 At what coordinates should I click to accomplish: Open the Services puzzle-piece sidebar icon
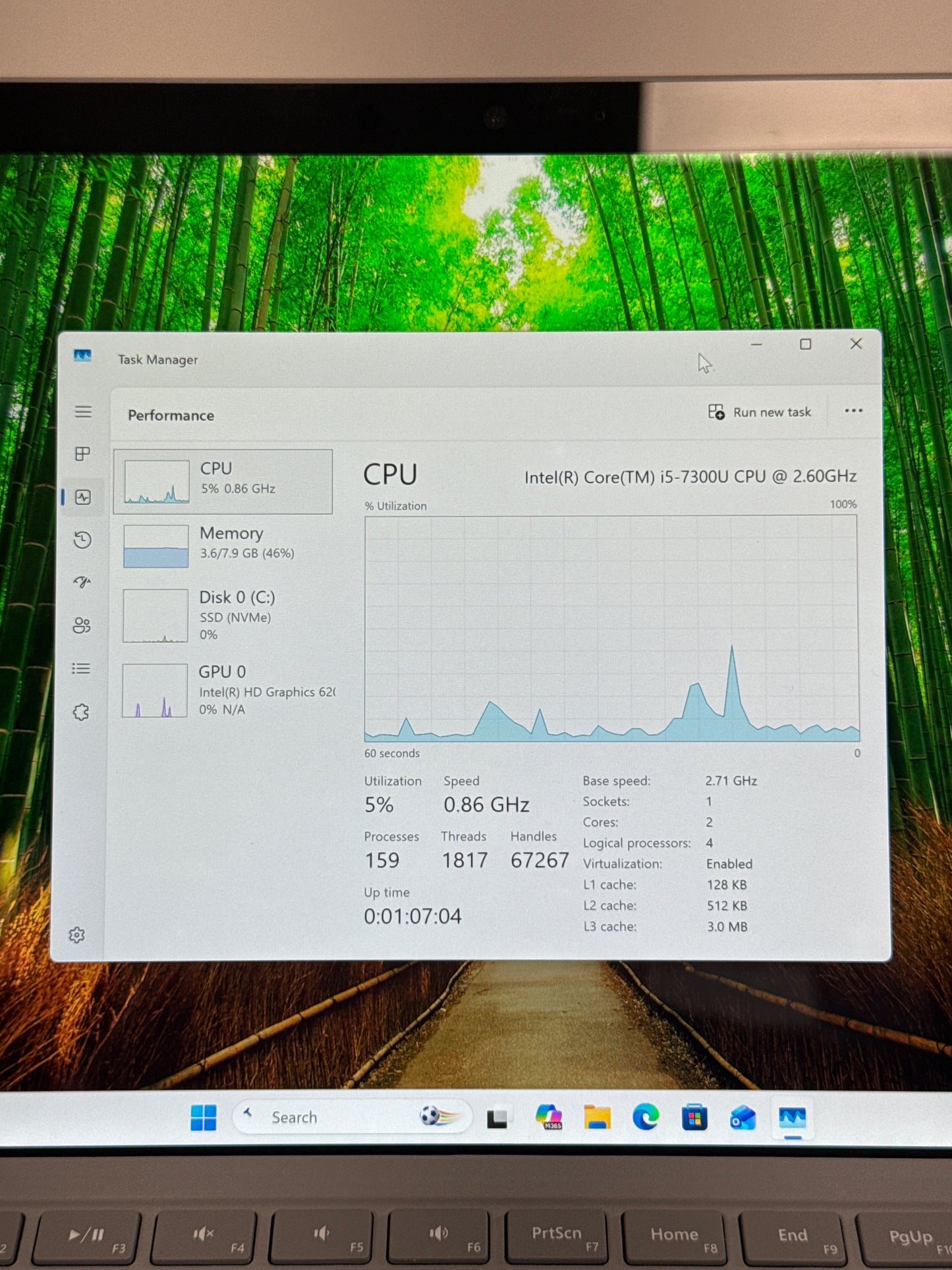pyautogui.click(x=80, y=712)
